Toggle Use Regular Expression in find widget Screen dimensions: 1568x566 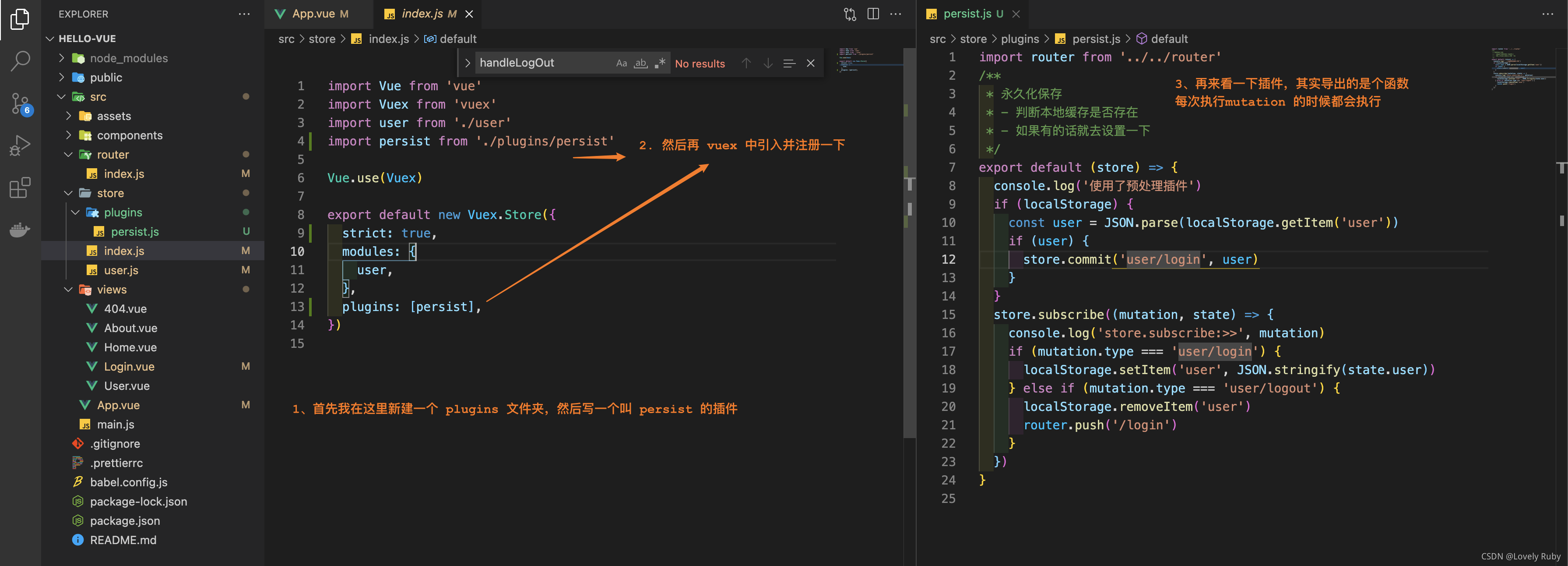660,64
